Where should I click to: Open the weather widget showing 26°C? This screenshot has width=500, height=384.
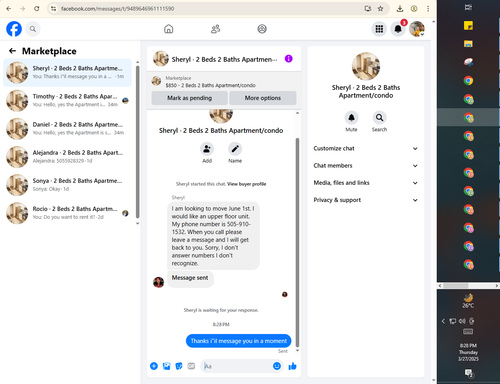point(468,300)
